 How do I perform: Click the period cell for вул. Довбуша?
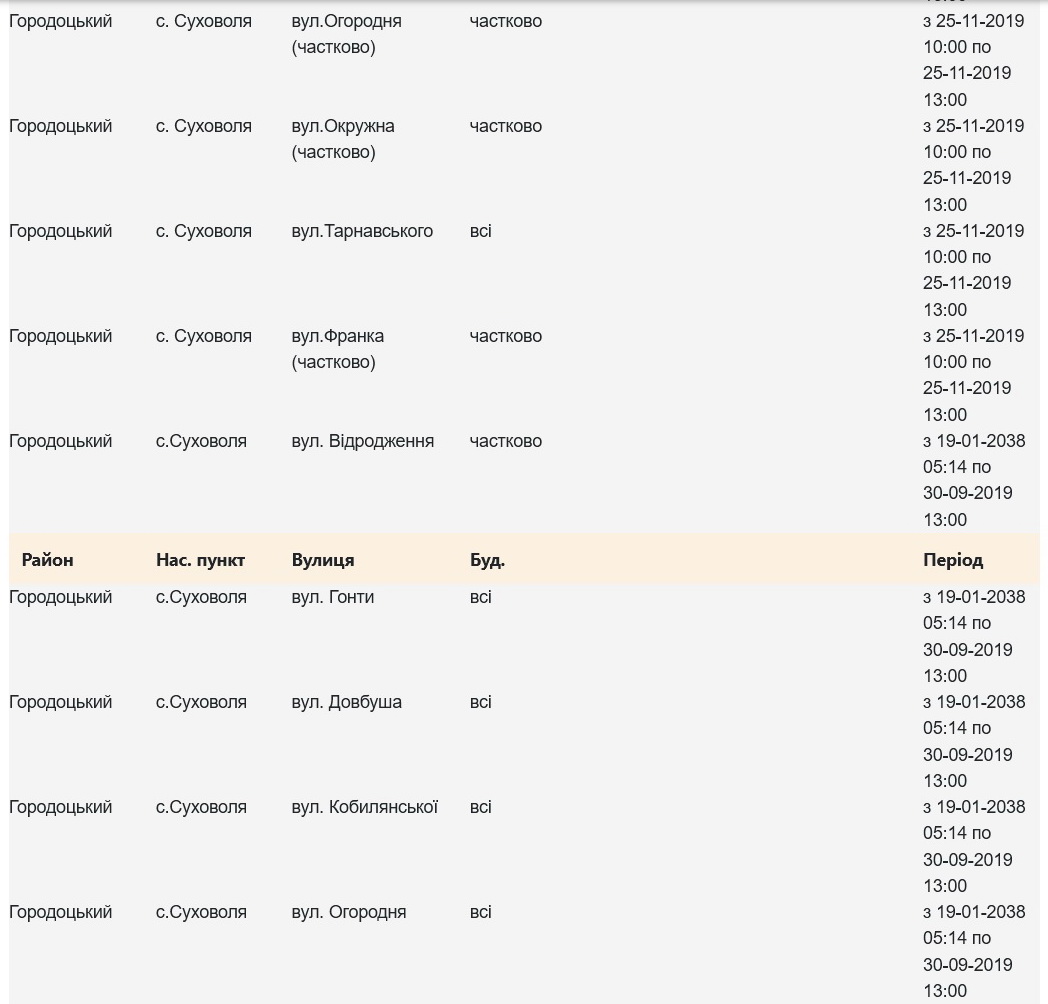pyautogui.click(x=973, y=741)
